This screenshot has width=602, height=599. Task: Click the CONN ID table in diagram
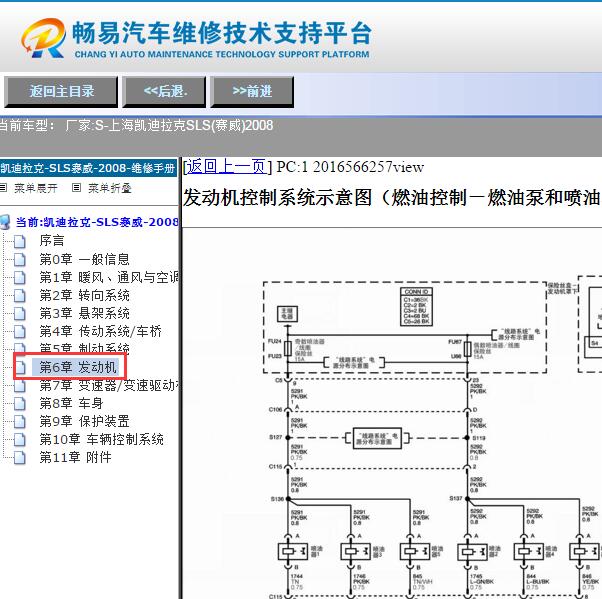pyautogui.click(x=417, y=307)
